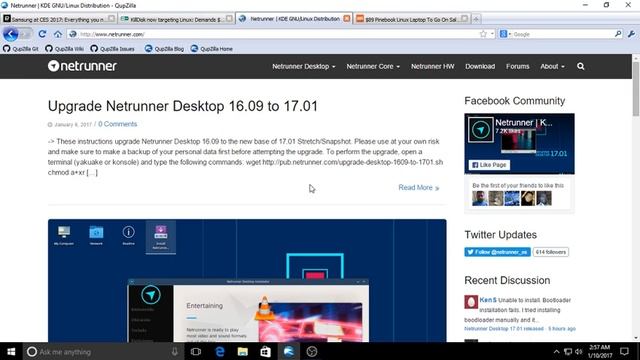
Task: Select QupZilla icon on taskbar
Action: coord(289,351)
